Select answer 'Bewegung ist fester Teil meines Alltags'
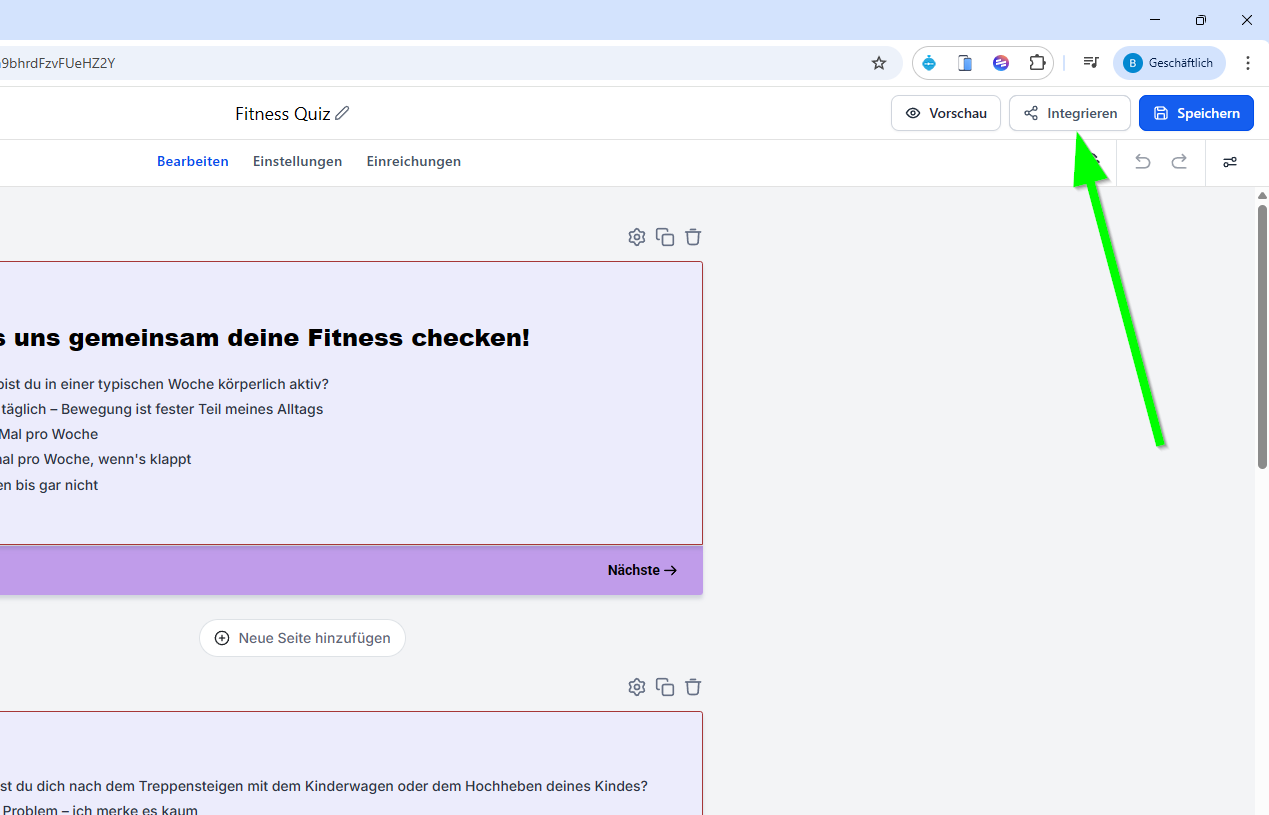Image resolution: width=1269 pixels, height=815 pixels. point(192,409)
